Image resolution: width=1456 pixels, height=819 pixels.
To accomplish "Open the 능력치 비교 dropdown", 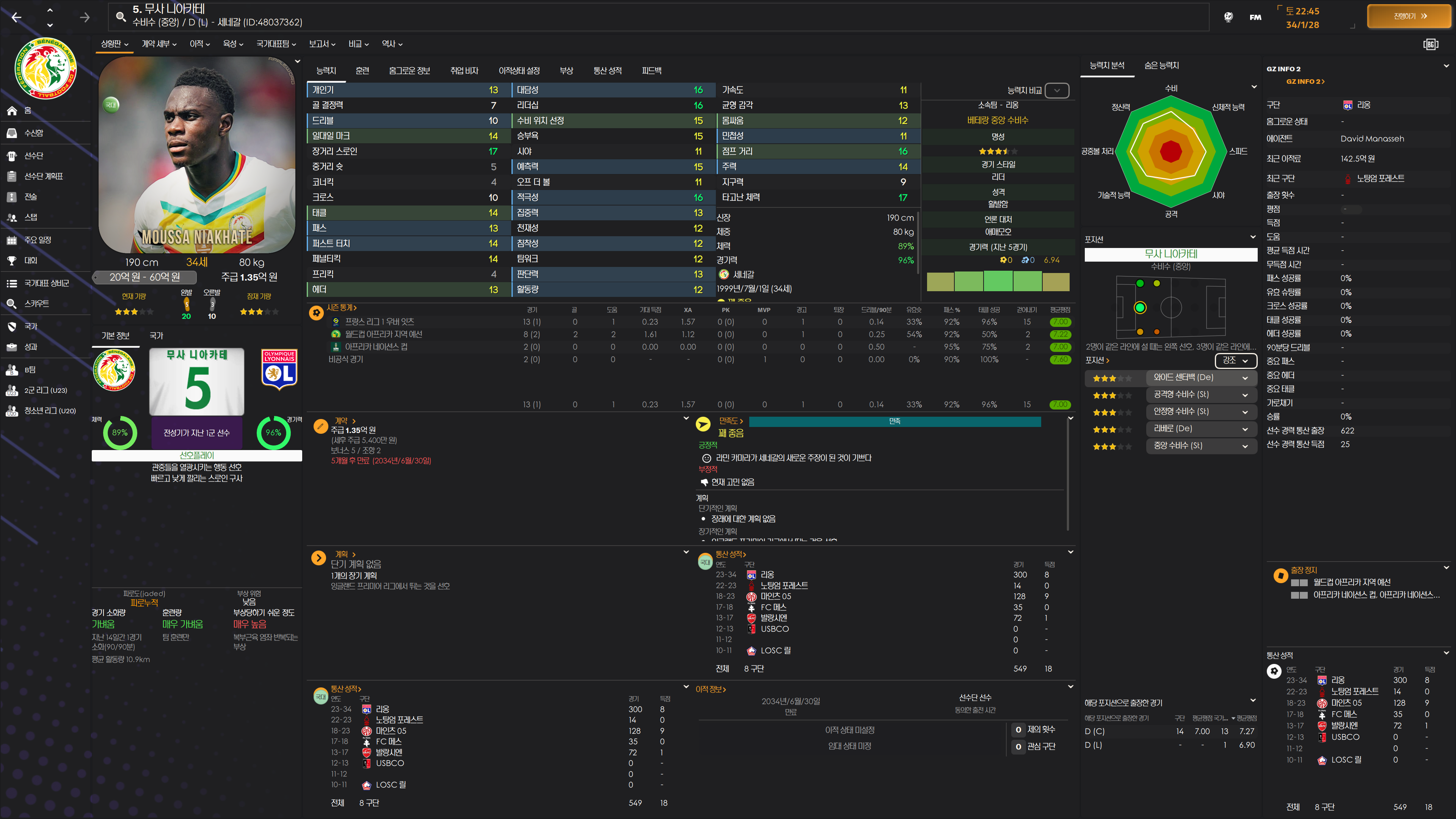I will click(x=1056, y=91).
